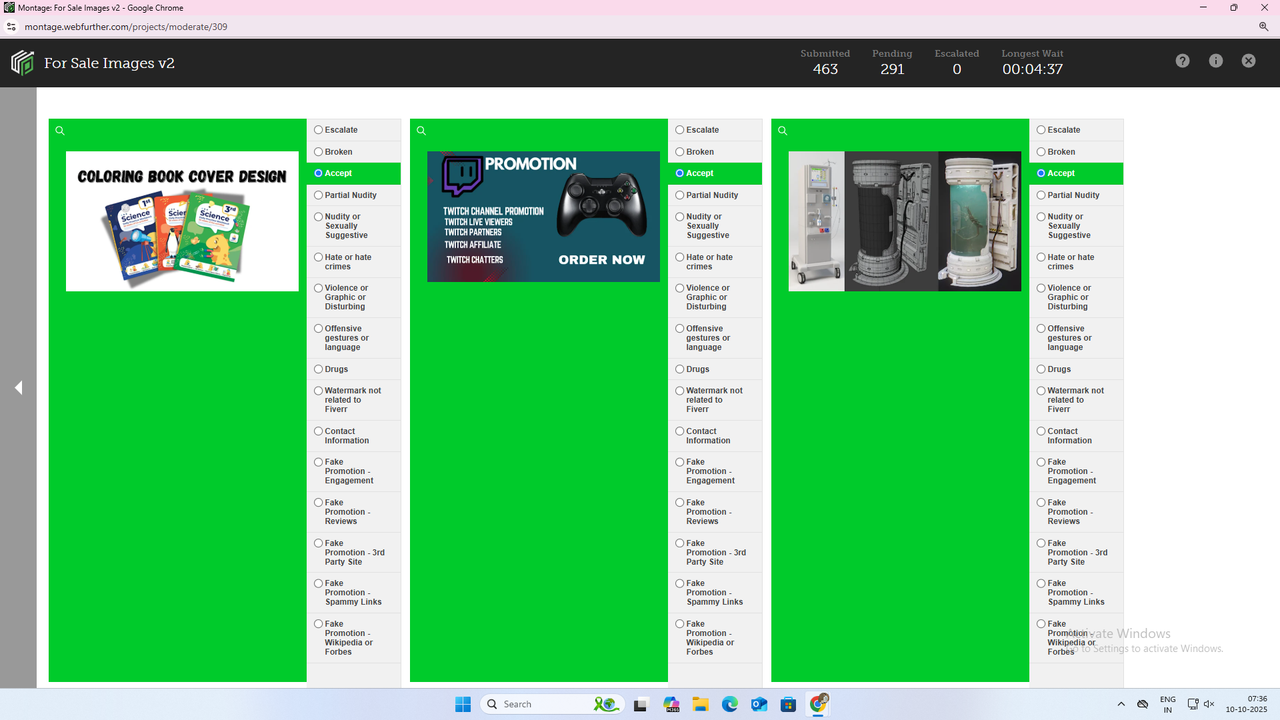Image resolution: width=1280 pixels, height=720 pixels.
Task: Open site settings icon in address bar
Action: pyautogui.click(x=12, y=27)
